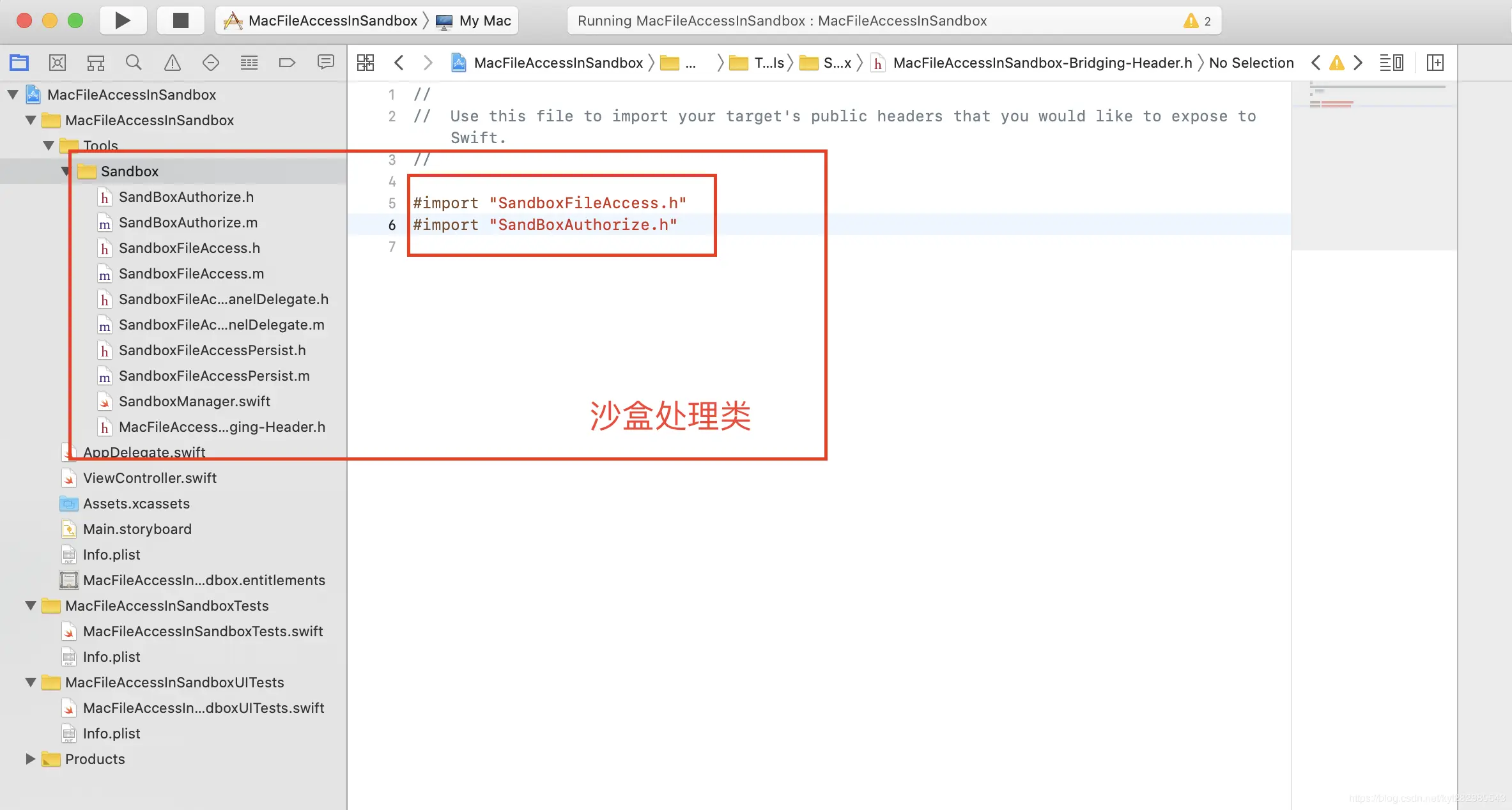
Task: Add a new editor pane
Action: click(1435, 63)
